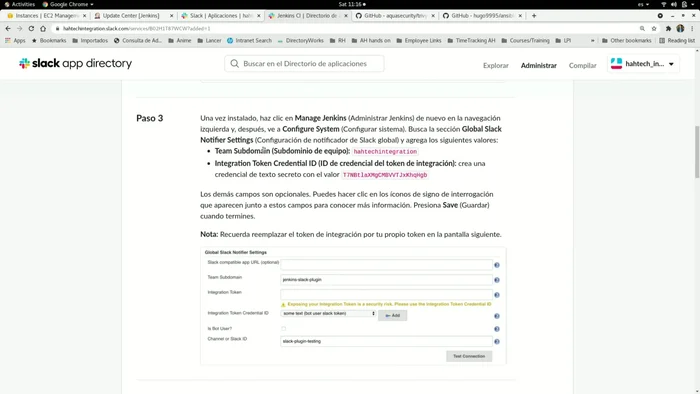Click help icon for Integration Token field

(496, 295)
